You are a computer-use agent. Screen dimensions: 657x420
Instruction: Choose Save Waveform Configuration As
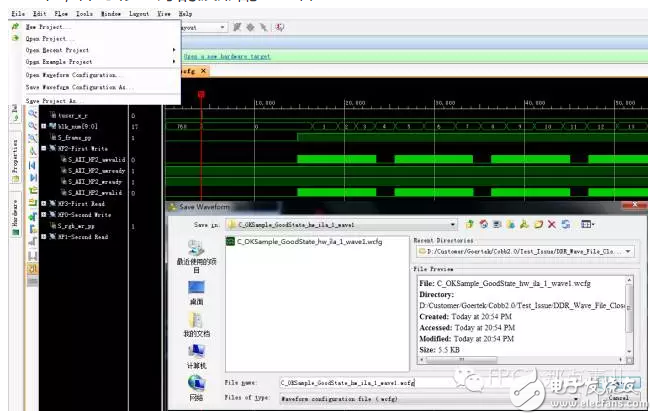[78, 87]
